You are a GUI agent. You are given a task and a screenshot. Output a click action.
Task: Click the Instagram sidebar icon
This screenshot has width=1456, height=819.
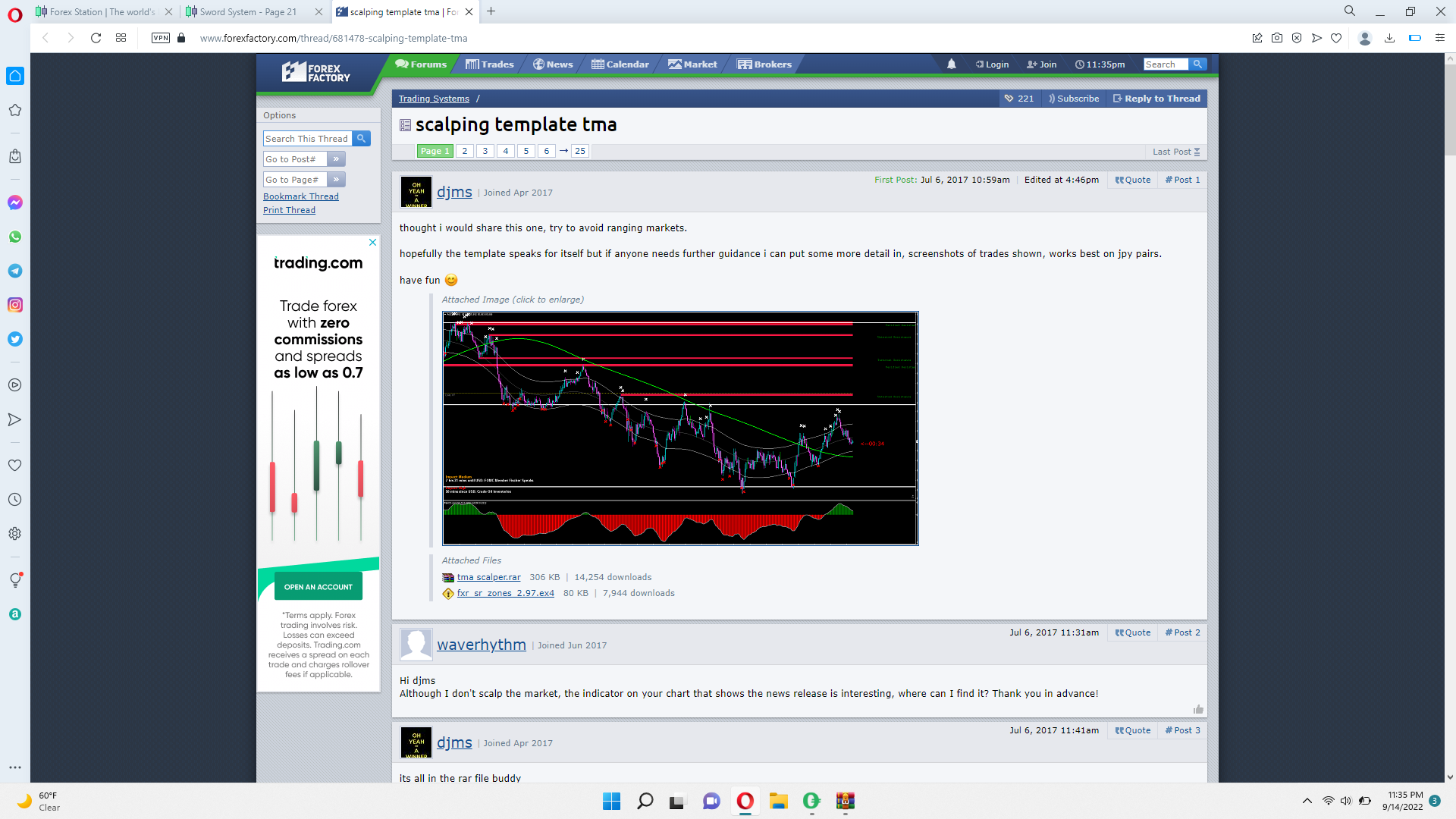pos(15,305)
